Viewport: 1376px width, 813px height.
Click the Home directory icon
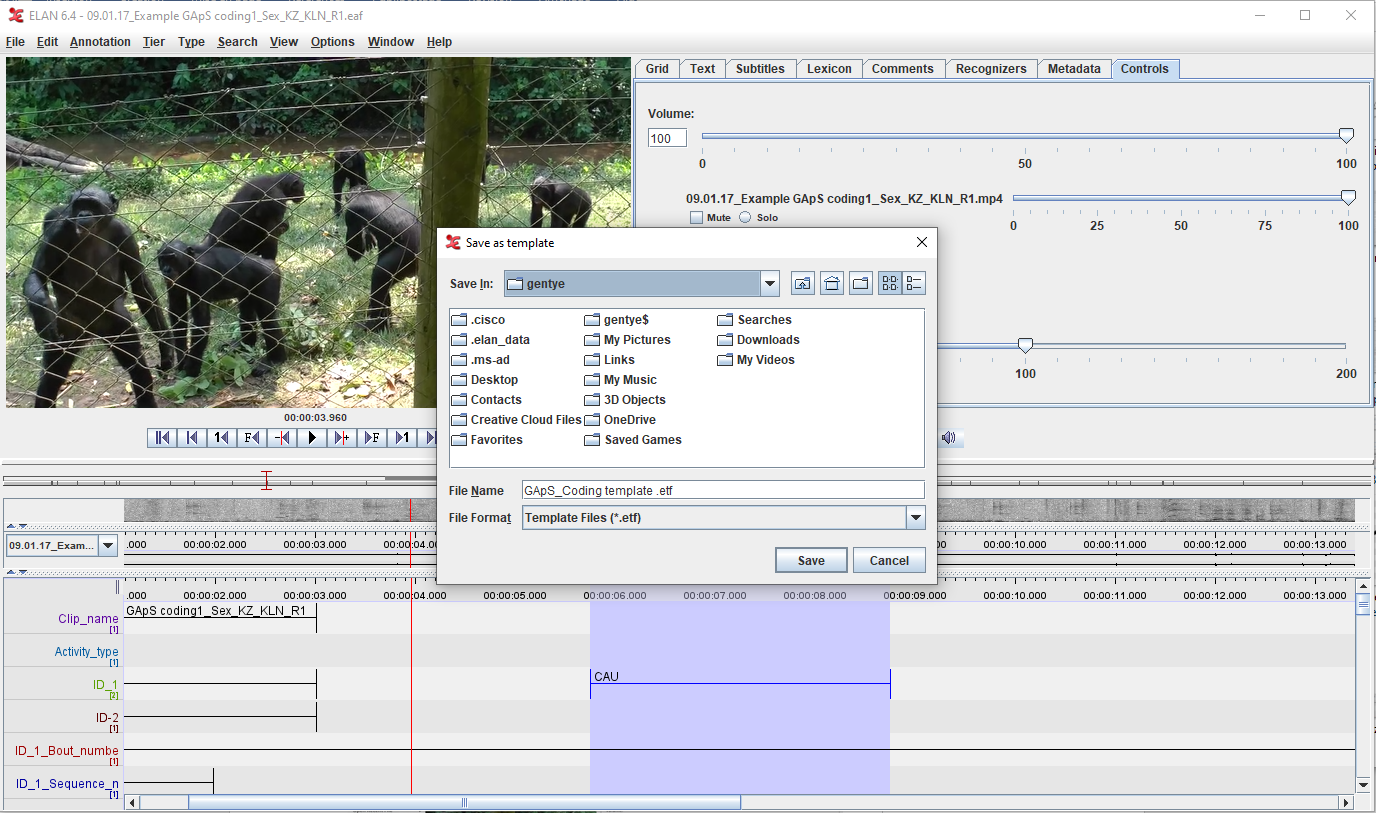[x=831, y=284]
